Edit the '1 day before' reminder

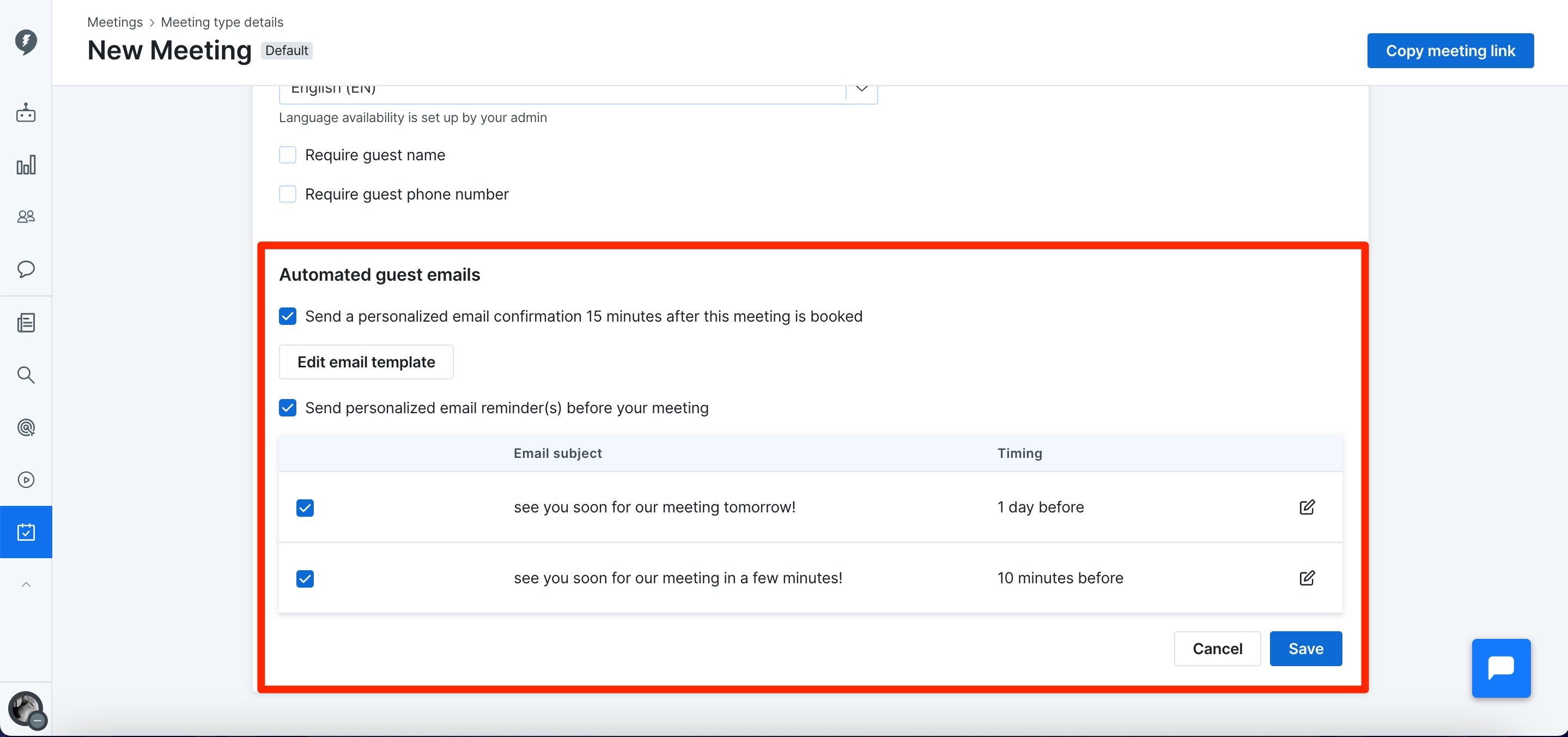1306,507
